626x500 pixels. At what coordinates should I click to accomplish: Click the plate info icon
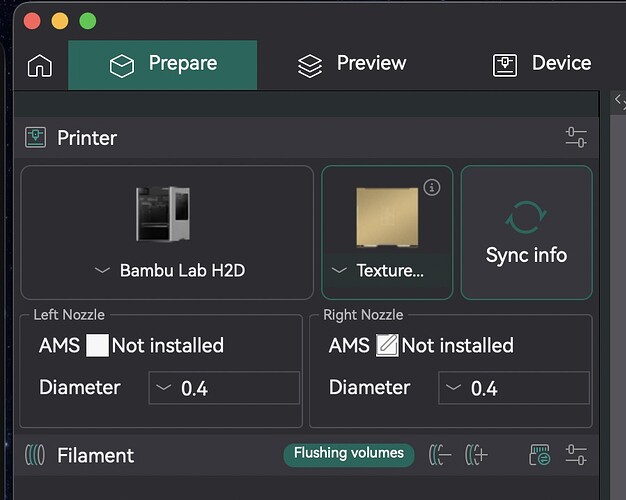[432, 187]
